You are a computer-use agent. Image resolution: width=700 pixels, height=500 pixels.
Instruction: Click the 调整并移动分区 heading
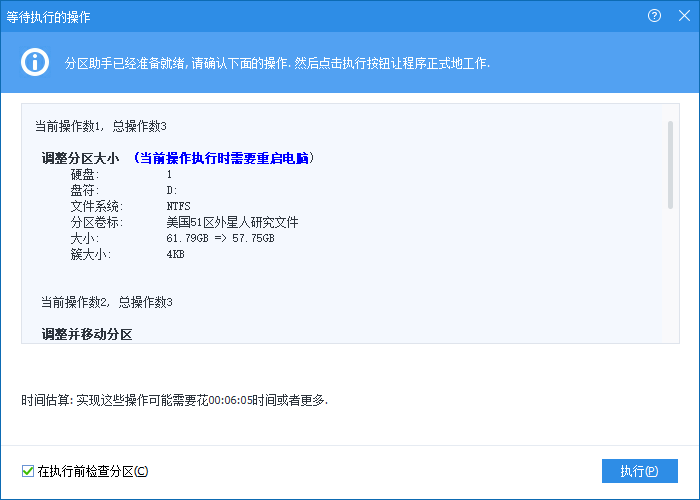coord(87,334)
